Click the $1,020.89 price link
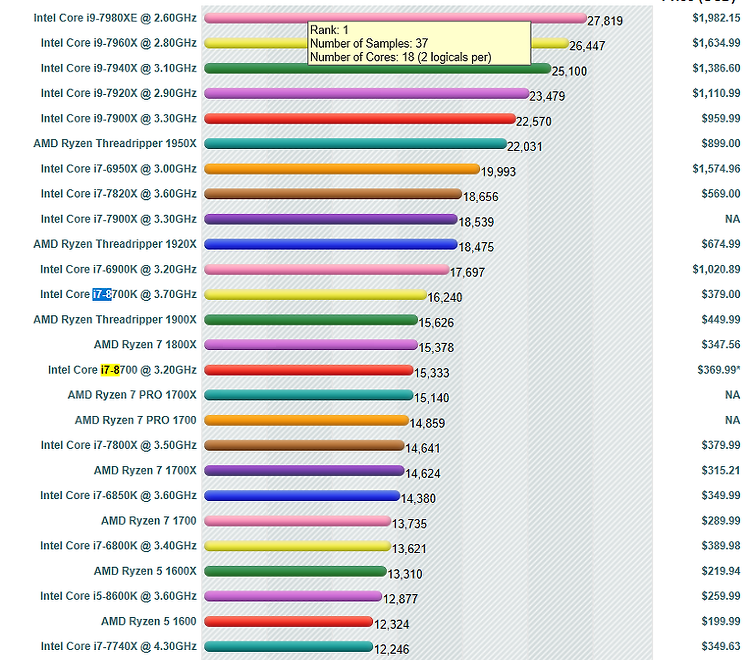 tap(716, 269)
